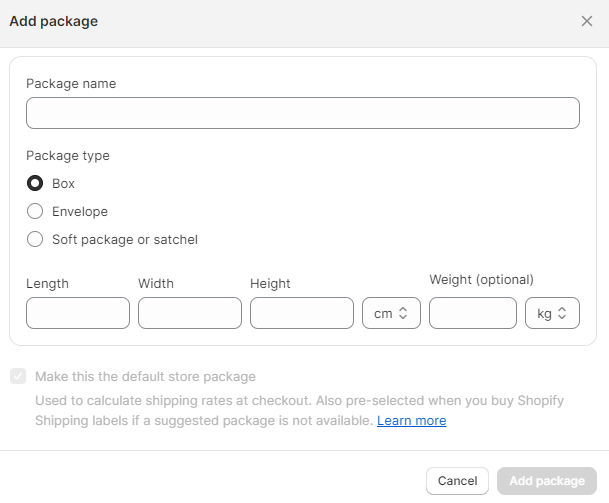Click the Envelope label text
The height and width of the screenshot is (503, 609).
80,211
